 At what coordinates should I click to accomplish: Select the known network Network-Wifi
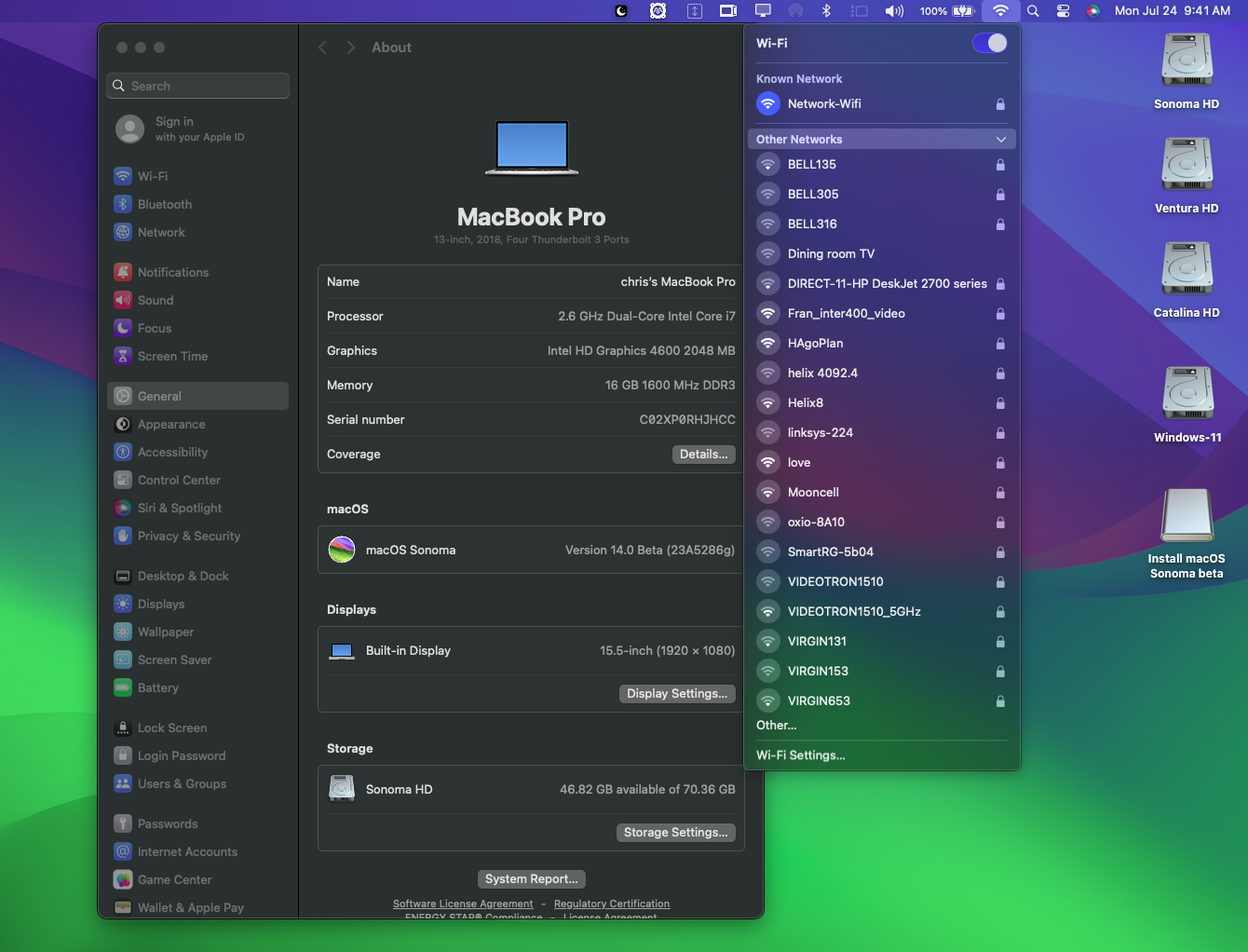pos(881,103)
